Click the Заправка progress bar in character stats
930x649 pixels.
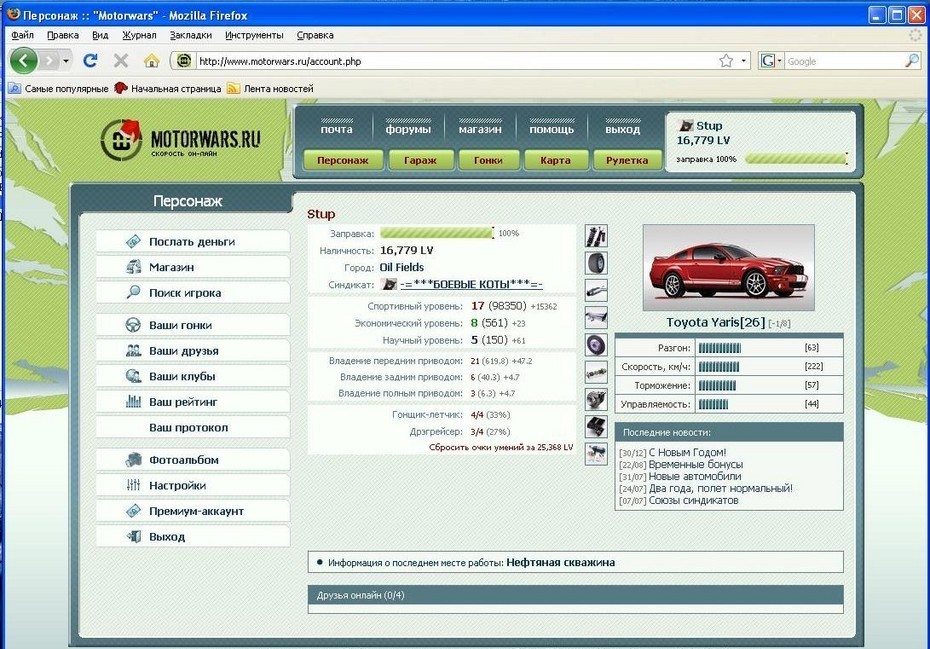(437, 233)
